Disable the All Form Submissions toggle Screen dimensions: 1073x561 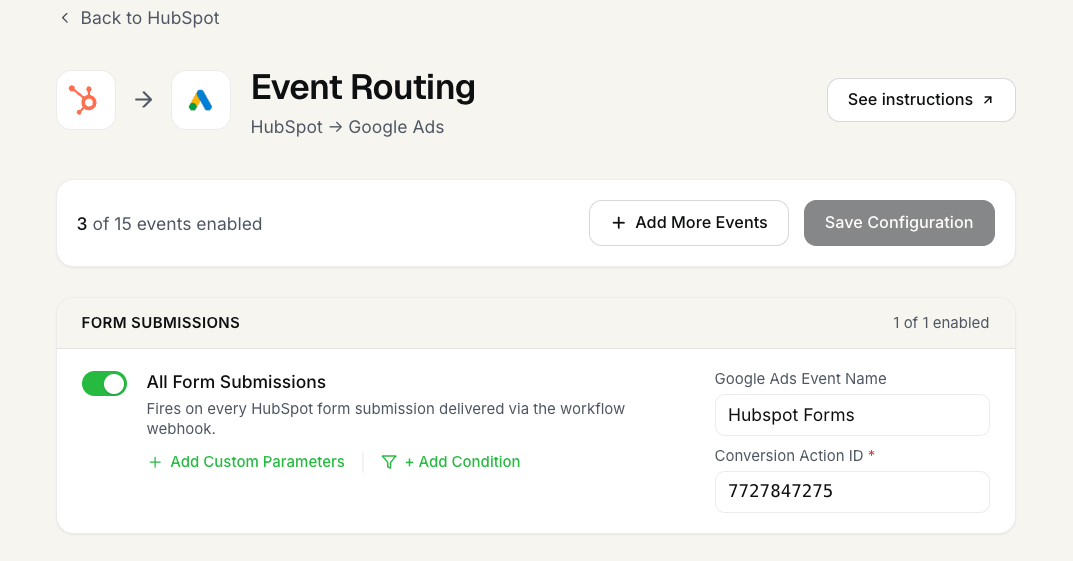point(105,384)
